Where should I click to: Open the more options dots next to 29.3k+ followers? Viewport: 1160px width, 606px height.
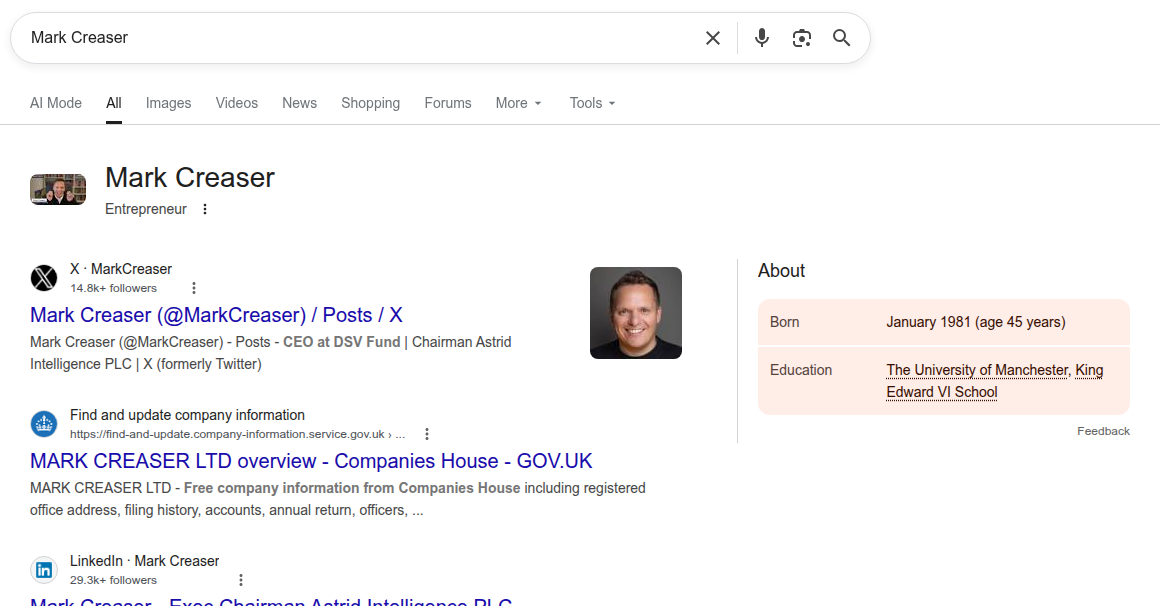[x=240, y=580]
